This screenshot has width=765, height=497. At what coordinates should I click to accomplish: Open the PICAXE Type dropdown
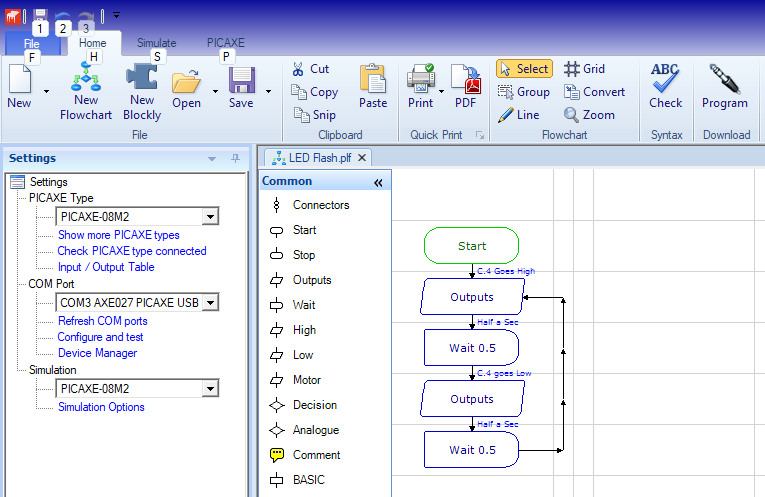pos(210,217)
